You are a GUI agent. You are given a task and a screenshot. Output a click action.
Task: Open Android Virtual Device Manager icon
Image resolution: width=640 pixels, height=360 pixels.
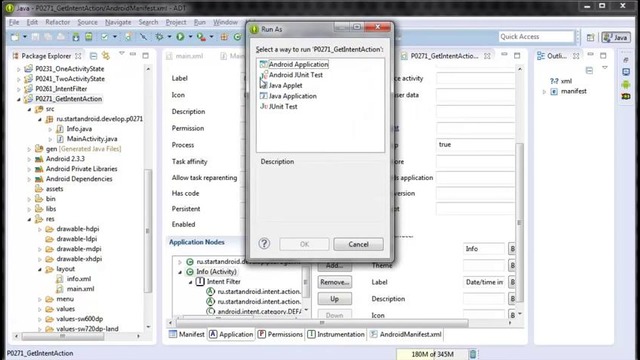(x=89, y=37)
